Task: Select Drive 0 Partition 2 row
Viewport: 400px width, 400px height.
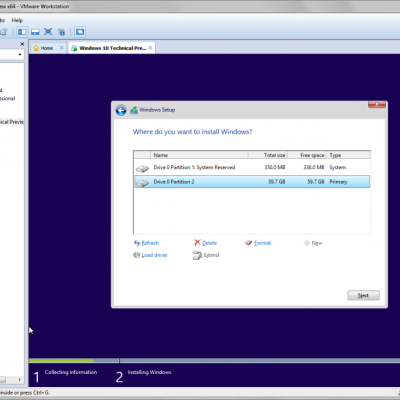Action: point(252,182)
